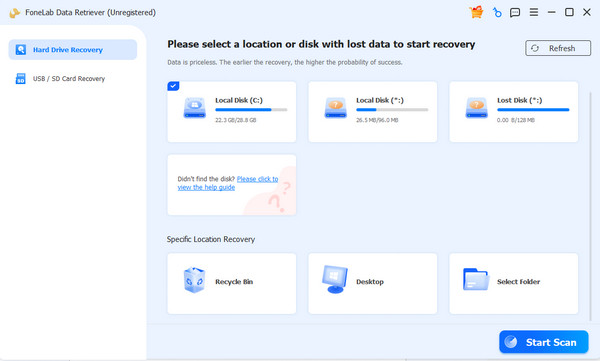Viewport: 600px width, 361px height.
Task: Click the Recycle Bin icon
Action: [x=194, y=281]
